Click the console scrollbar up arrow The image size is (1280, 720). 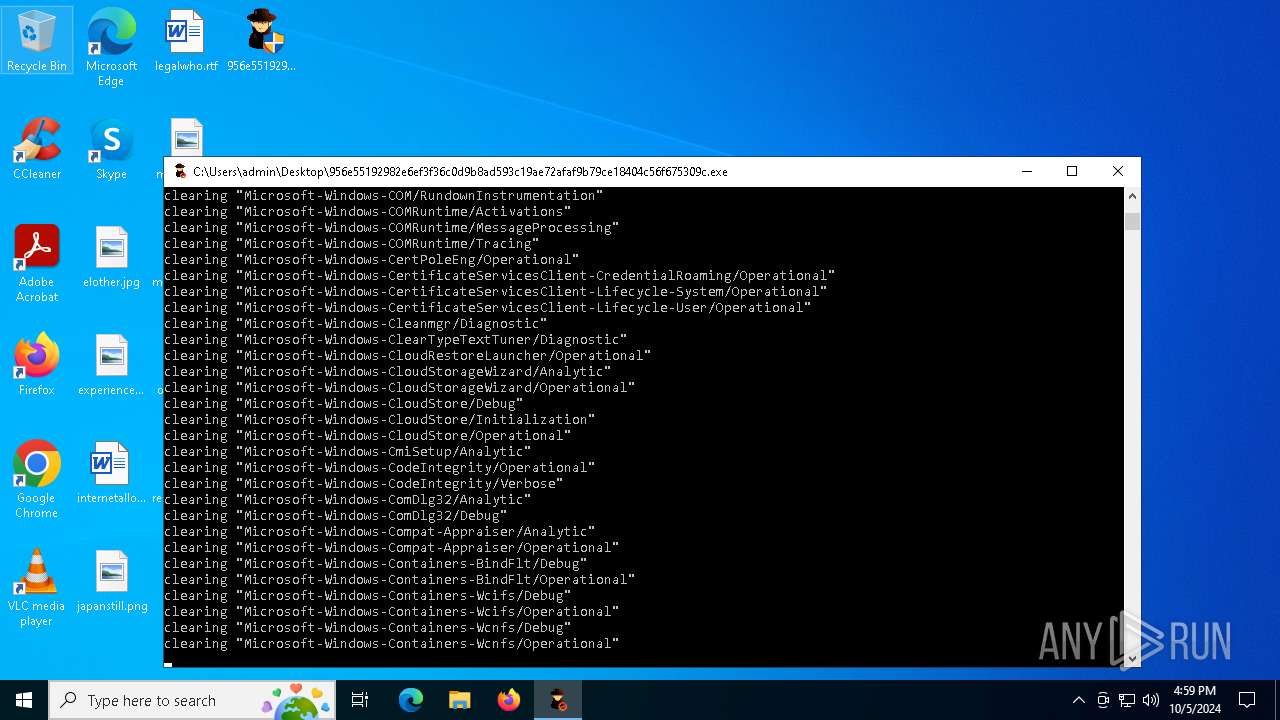tap(1132, 195)
